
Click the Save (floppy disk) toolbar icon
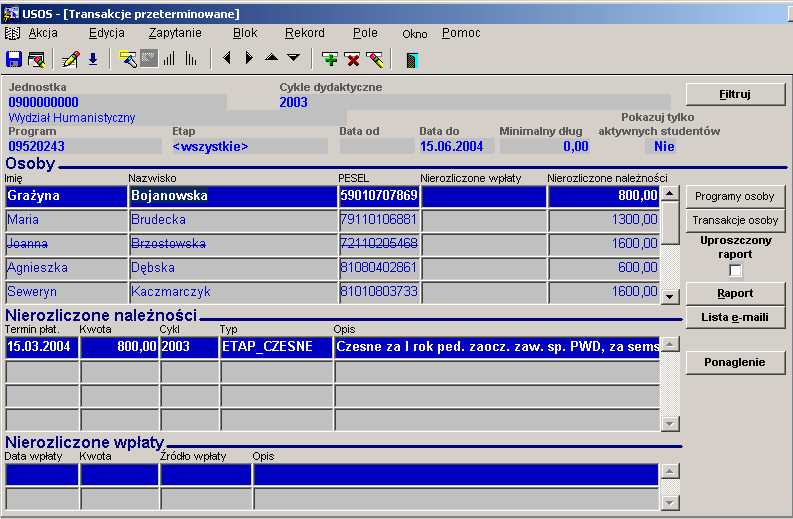click(14, 59)
